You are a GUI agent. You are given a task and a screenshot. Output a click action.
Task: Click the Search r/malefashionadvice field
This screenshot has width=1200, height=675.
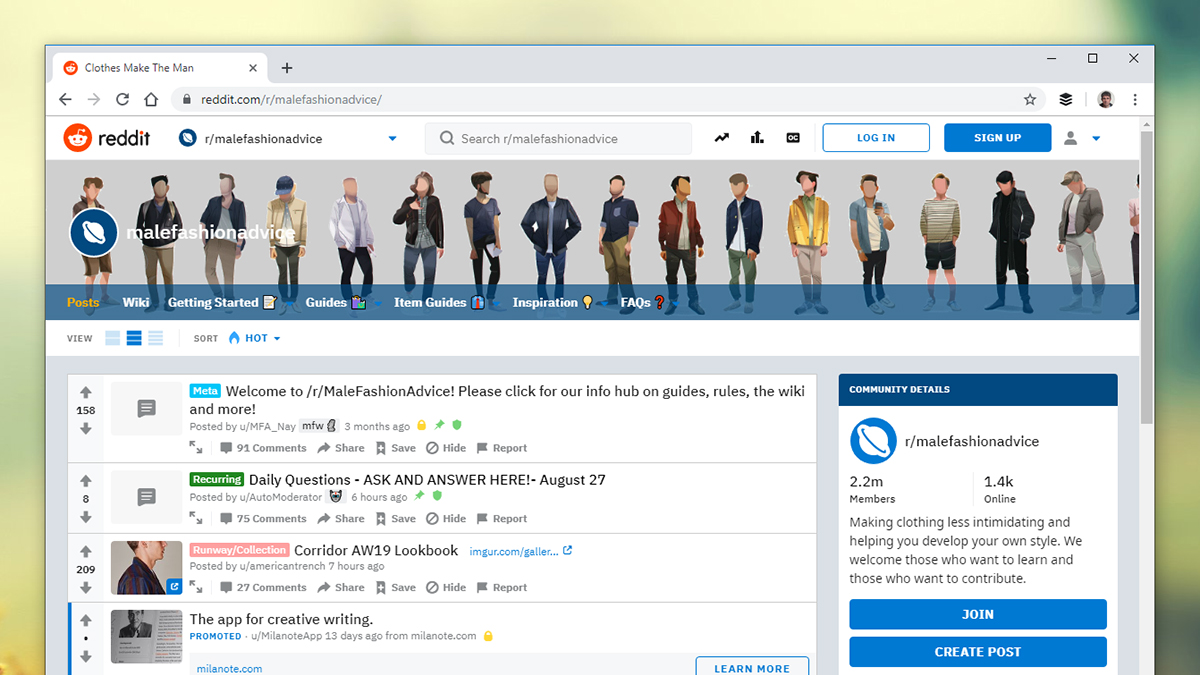click(558, 139)
